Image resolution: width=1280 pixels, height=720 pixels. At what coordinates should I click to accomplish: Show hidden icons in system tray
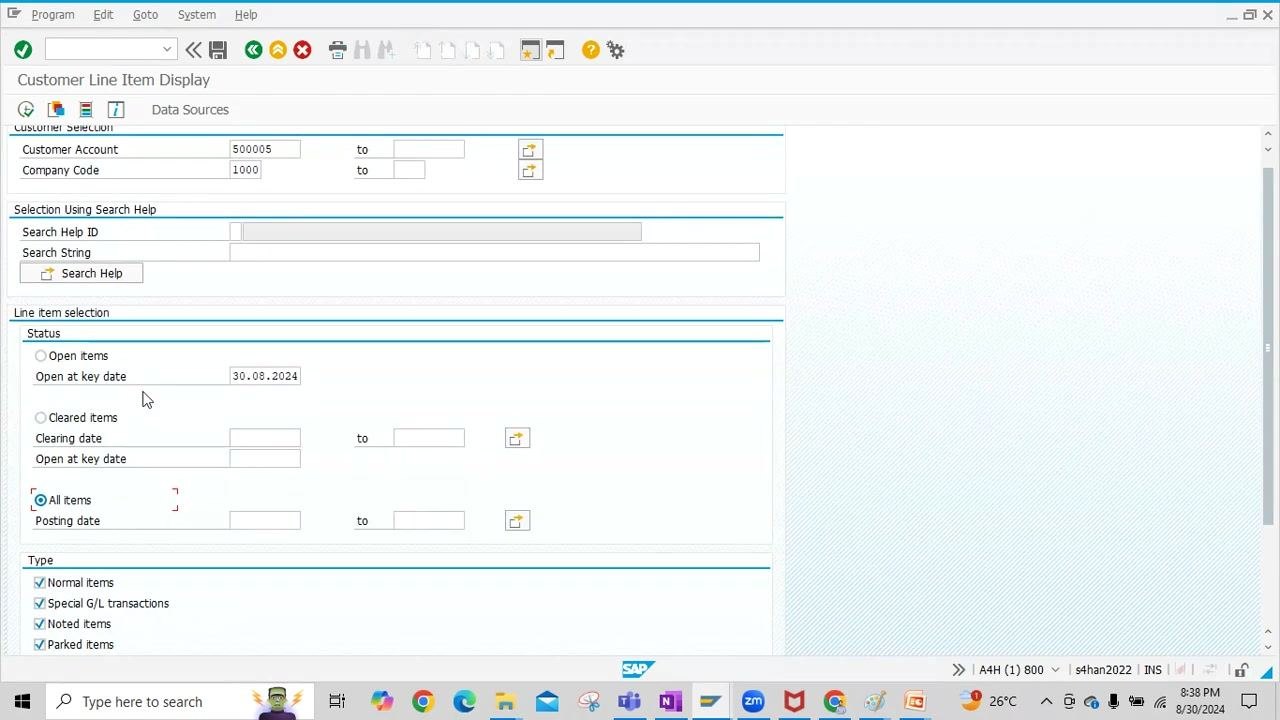pos(1046,702)
